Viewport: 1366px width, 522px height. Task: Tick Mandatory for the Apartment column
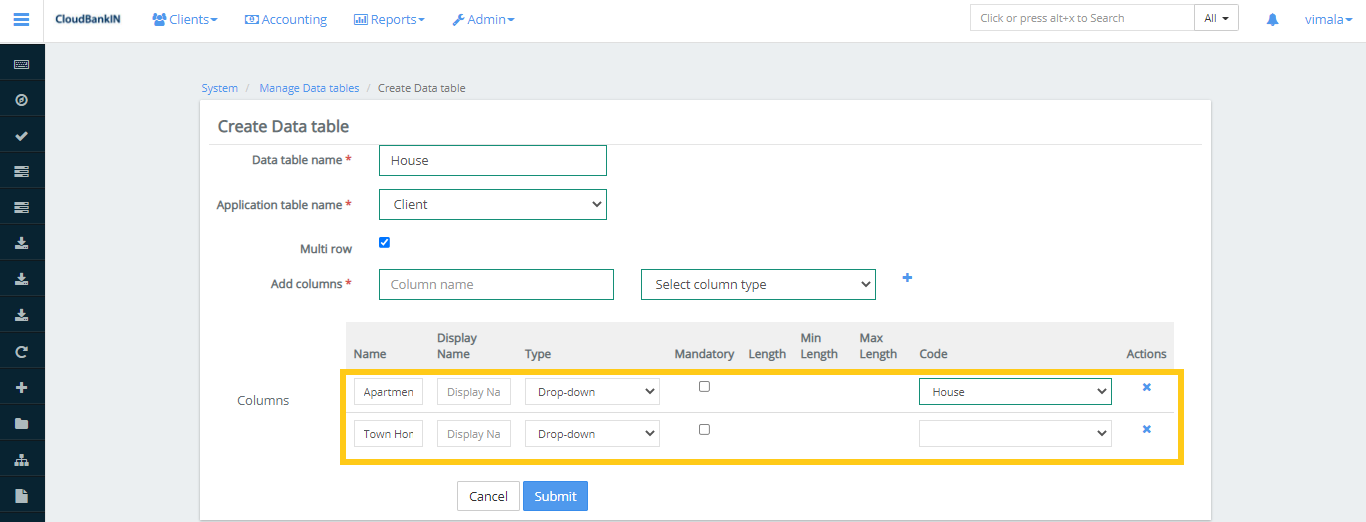[704, 387]
